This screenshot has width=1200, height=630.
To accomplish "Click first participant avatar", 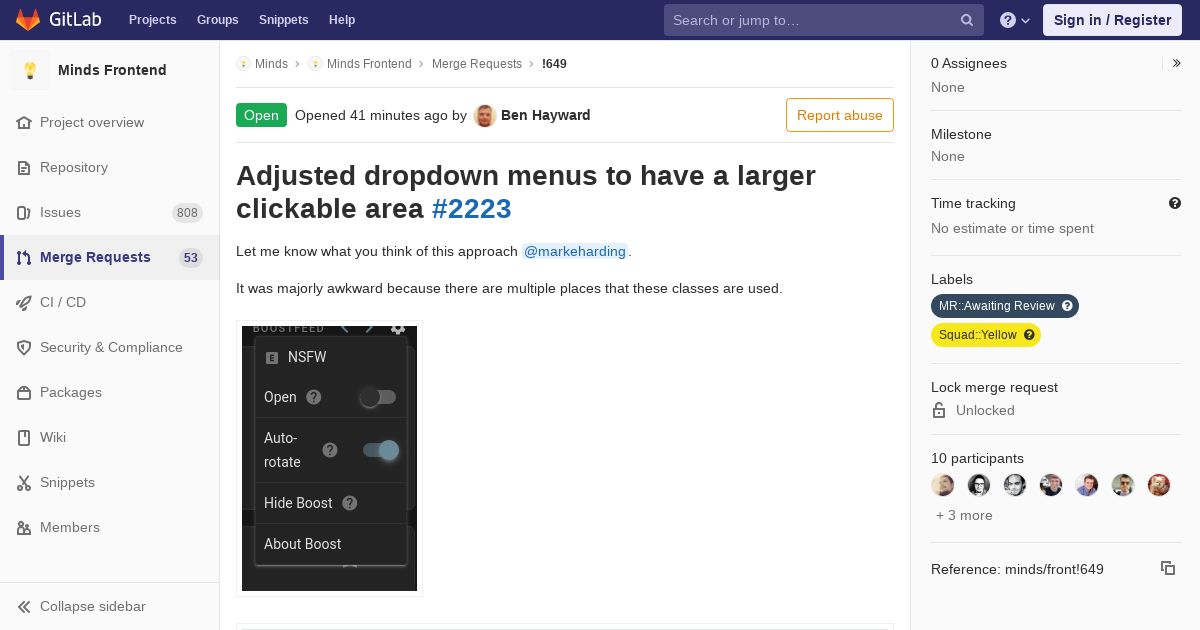I will click(x=943, y=485).
